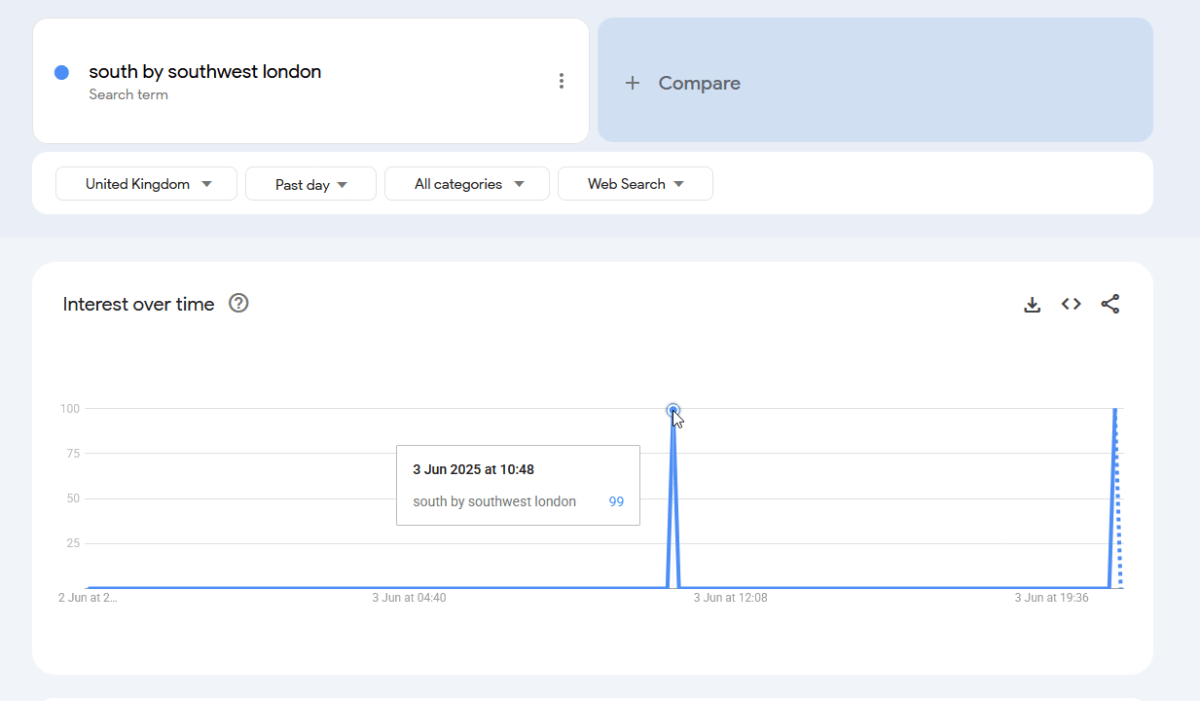Click the blue dot beside the search term
The width and height of the screenshot is (1200, 701).
[61, 72]
